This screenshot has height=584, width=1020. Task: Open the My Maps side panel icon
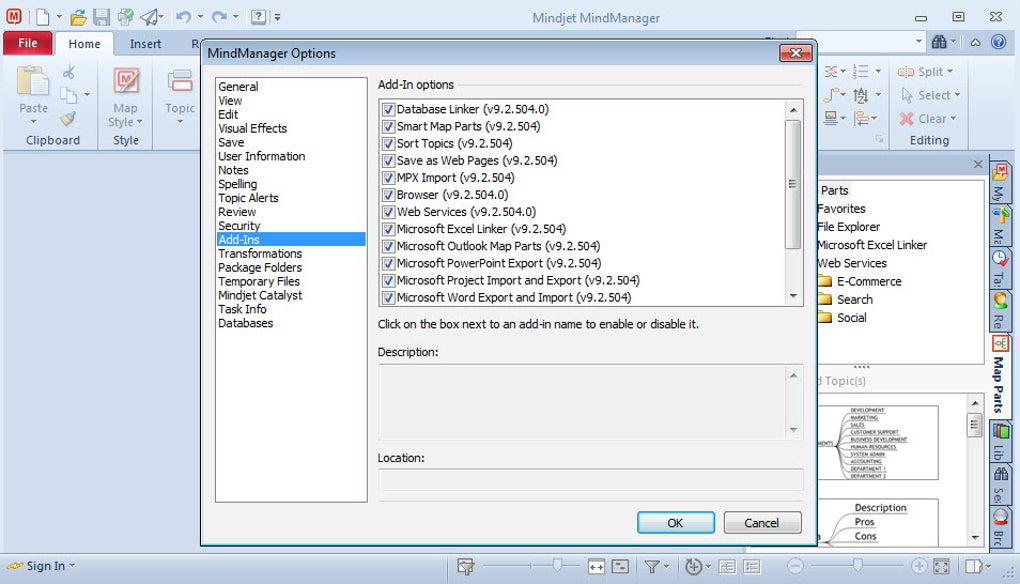coord(1000,172)
